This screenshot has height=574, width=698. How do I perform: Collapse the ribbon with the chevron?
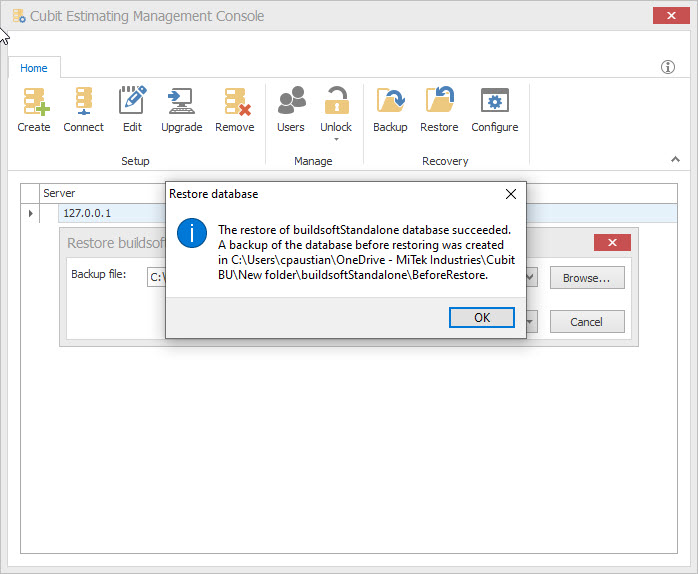675,159
